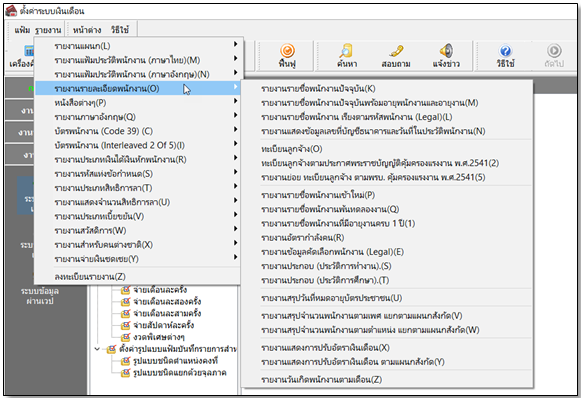This screenshot has height=398, width=581.
Task: Choose รายงานรายชื่อพนักงานเข้าใหม่(P)
Action: (387, 195)
